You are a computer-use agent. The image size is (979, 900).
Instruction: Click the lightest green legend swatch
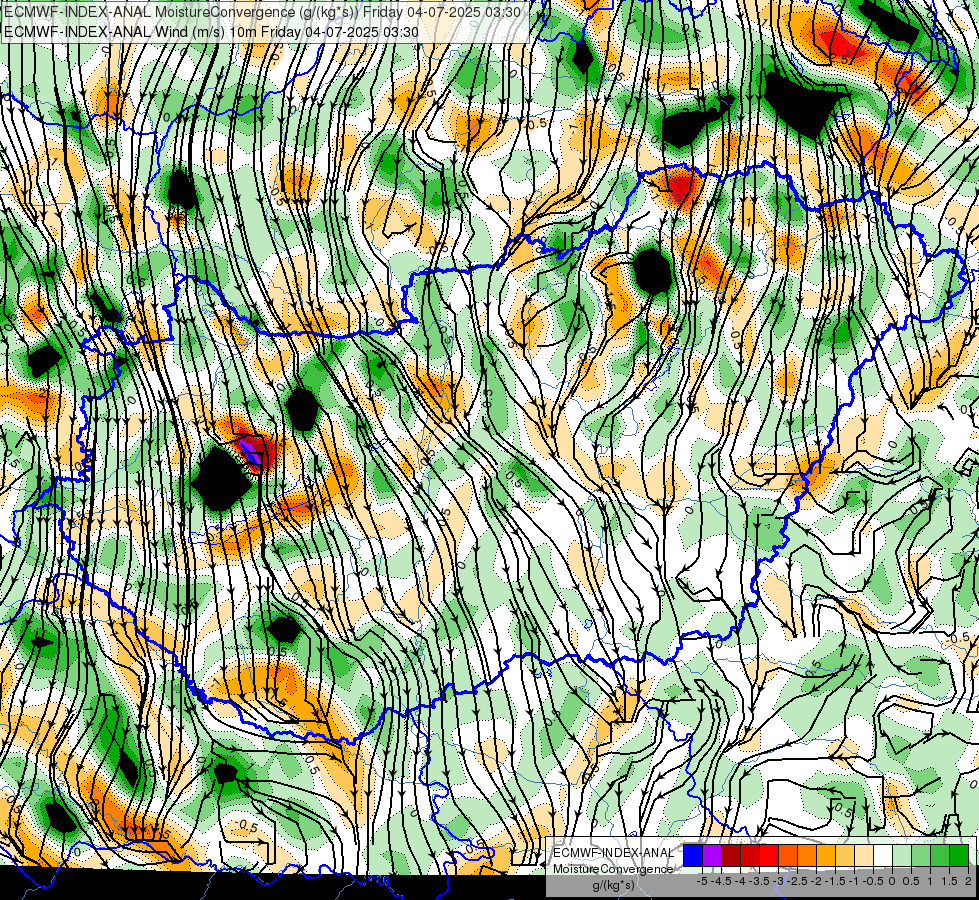point(902,855)
